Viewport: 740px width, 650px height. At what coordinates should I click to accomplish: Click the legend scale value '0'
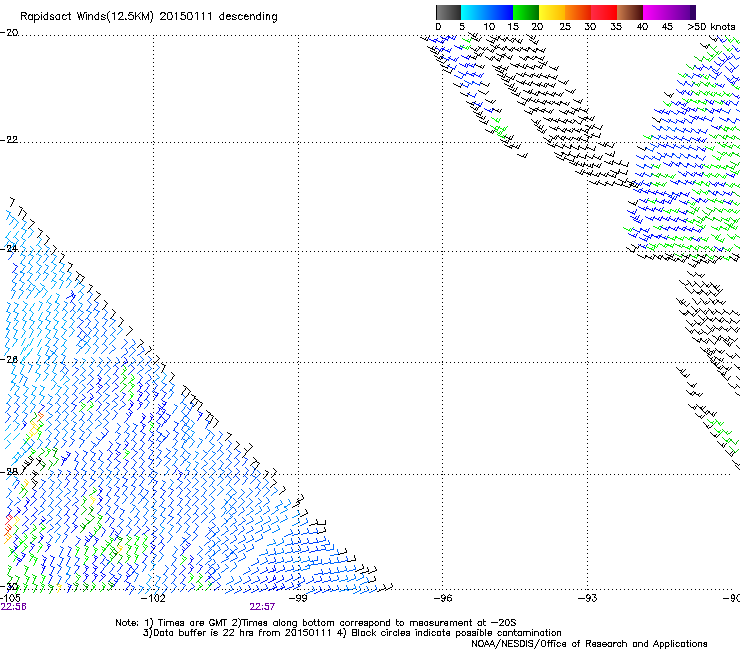438,27
